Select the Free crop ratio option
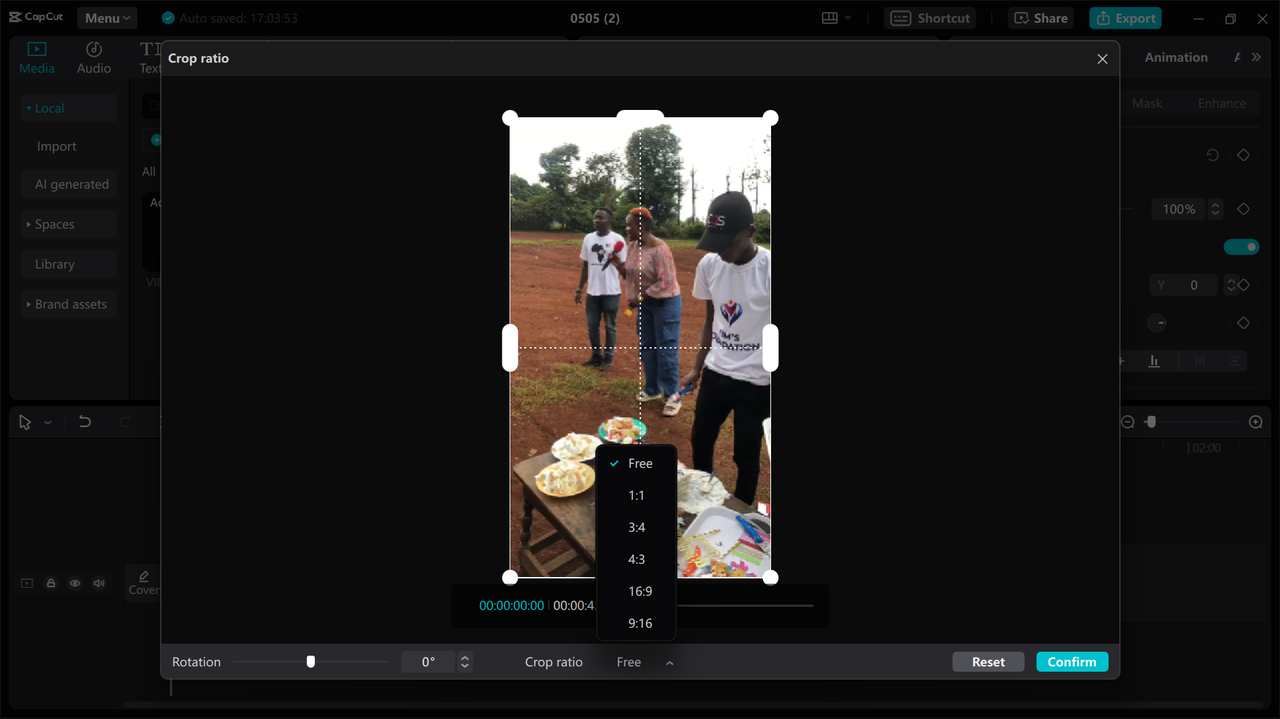This screenshot has width=1280, height=719. tap(636, 464)
